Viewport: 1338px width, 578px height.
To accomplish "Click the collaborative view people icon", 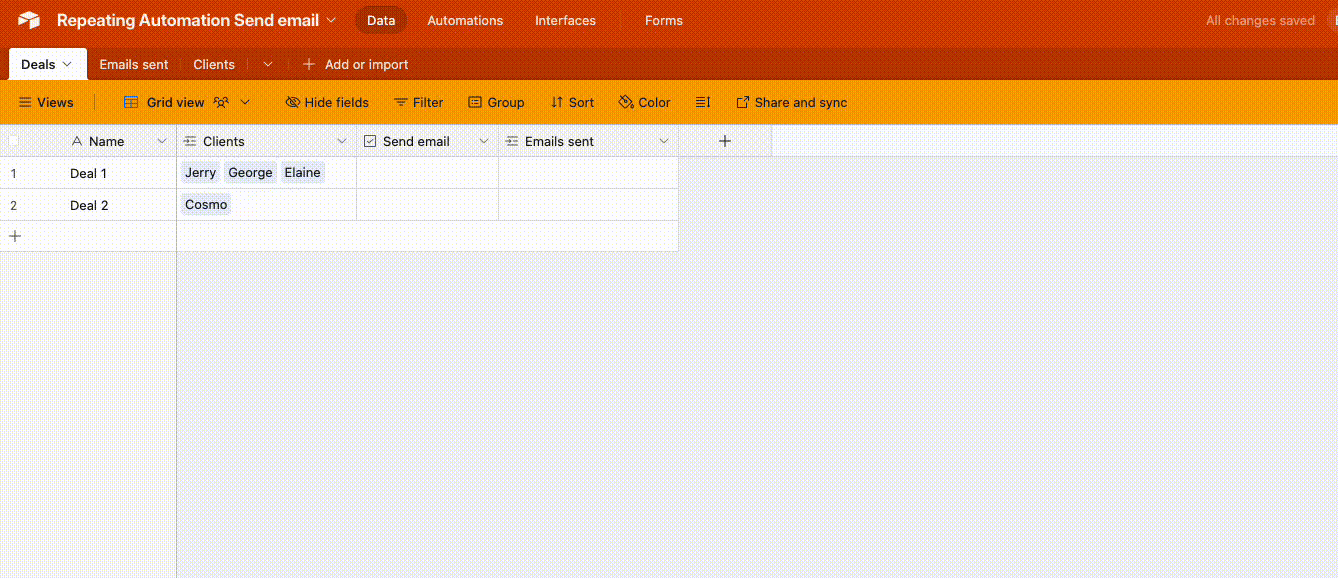I will (x=221, y=102).
